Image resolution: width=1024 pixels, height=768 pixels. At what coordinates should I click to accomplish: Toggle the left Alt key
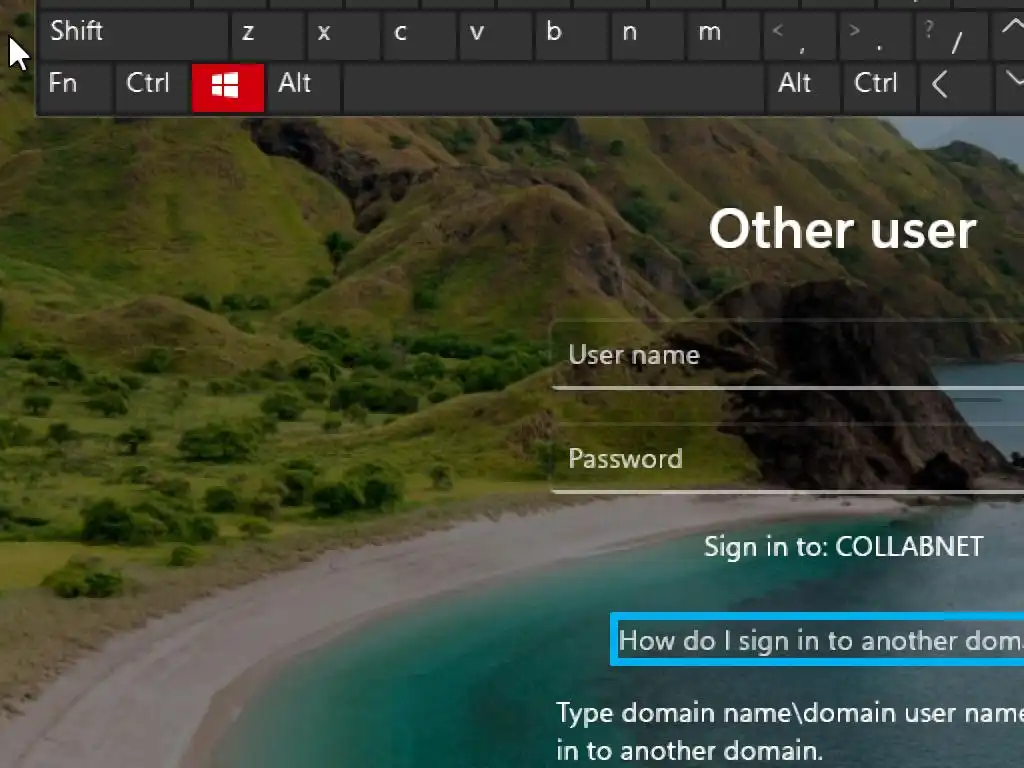pyautogui.click(x=304, y=88)
